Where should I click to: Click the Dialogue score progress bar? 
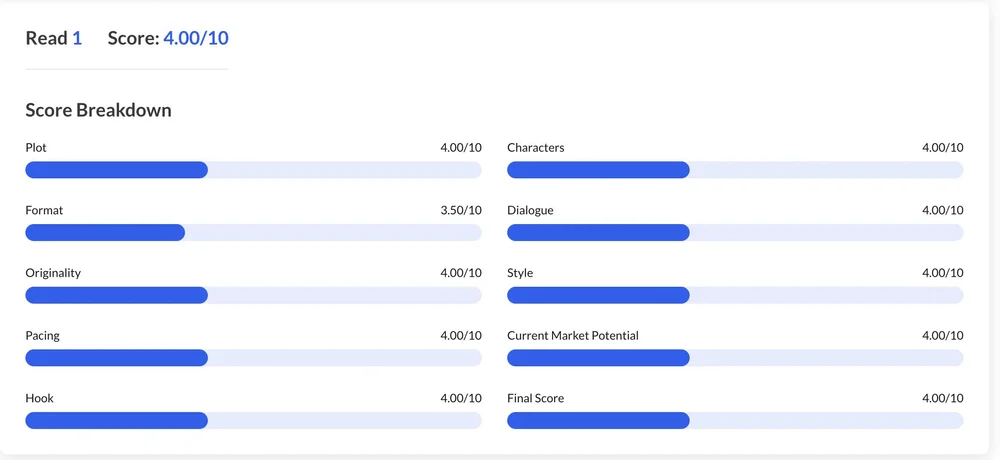735,233
